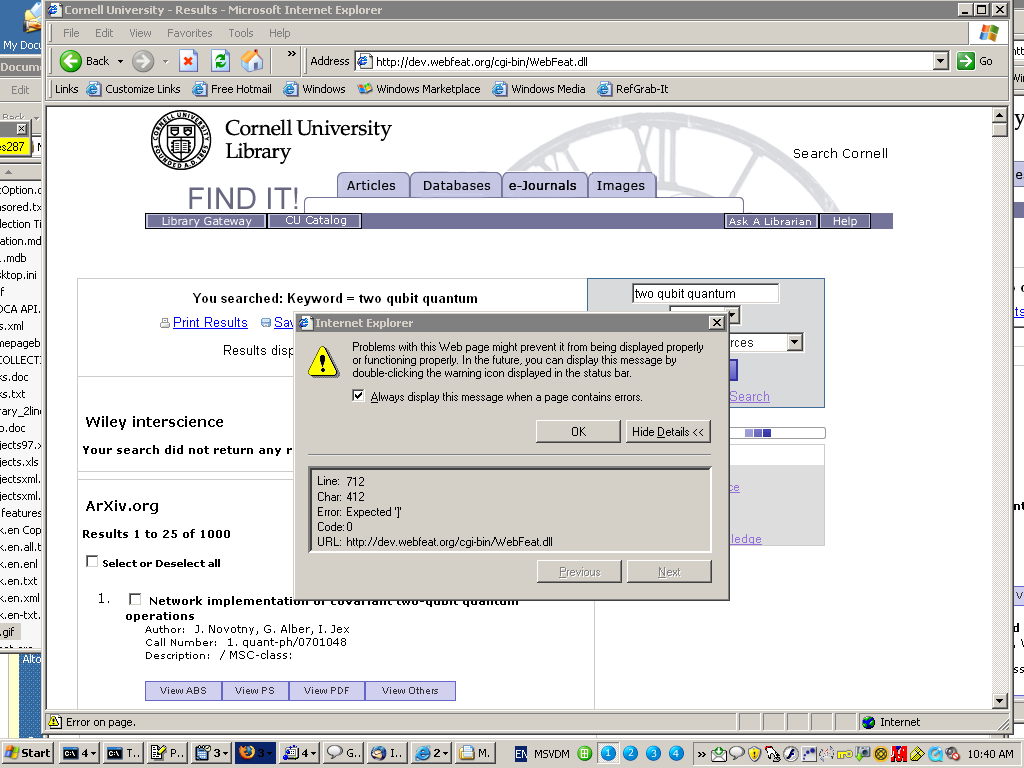Open the sources dropdown in search box panel
Screen dimensions: 1024x768
pos(794,342)
